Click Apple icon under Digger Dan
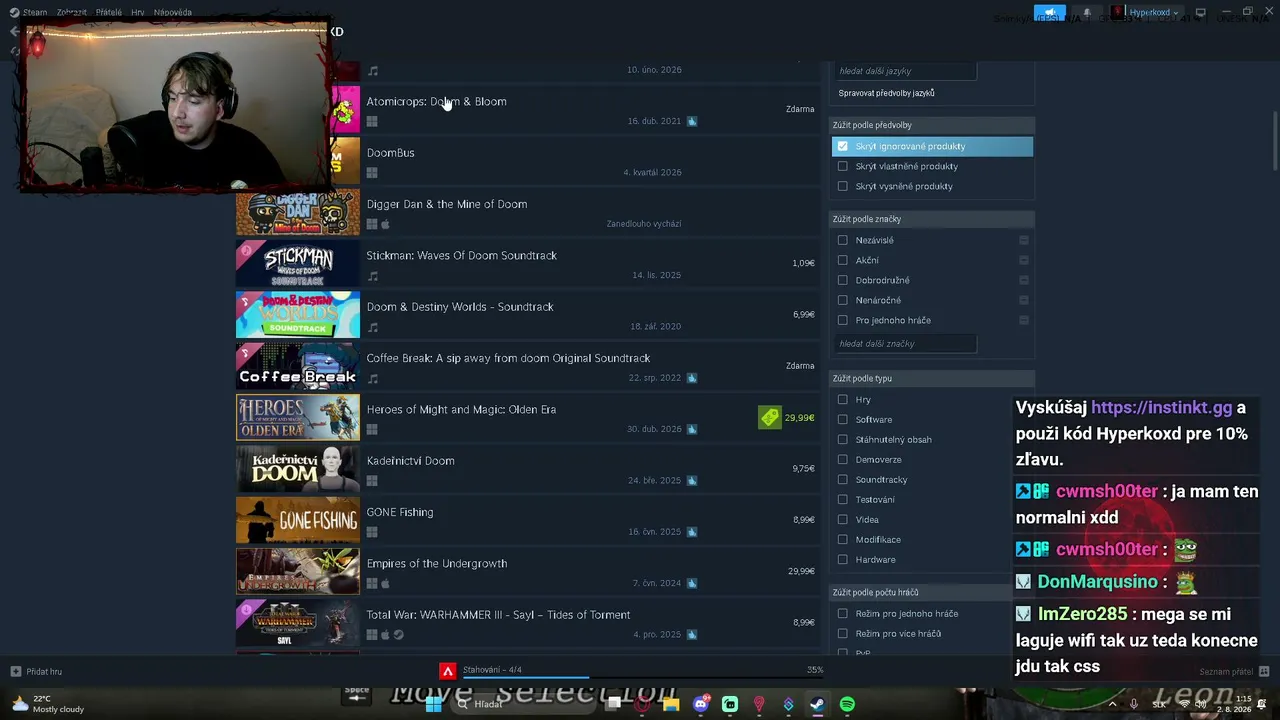The width and height of the screenshot is (1280, 720). tap(385, 224)
